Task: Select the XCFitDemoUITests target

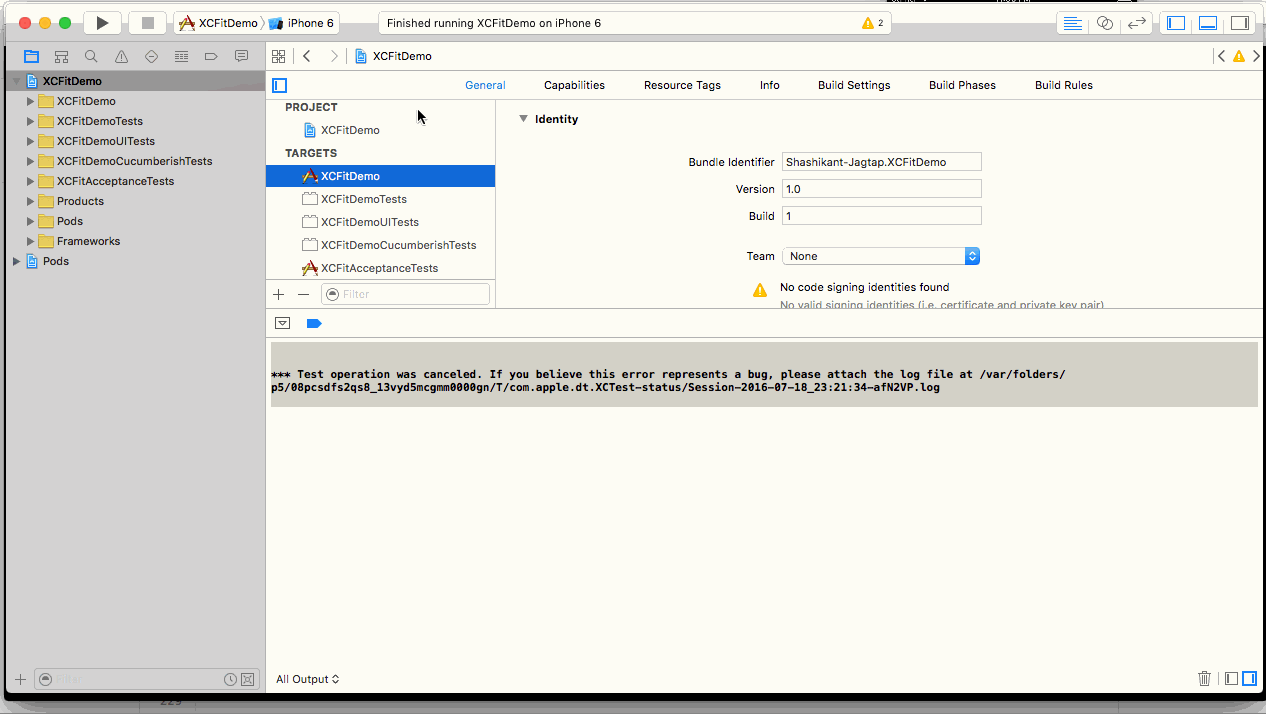Action: (x=380, y=222)
